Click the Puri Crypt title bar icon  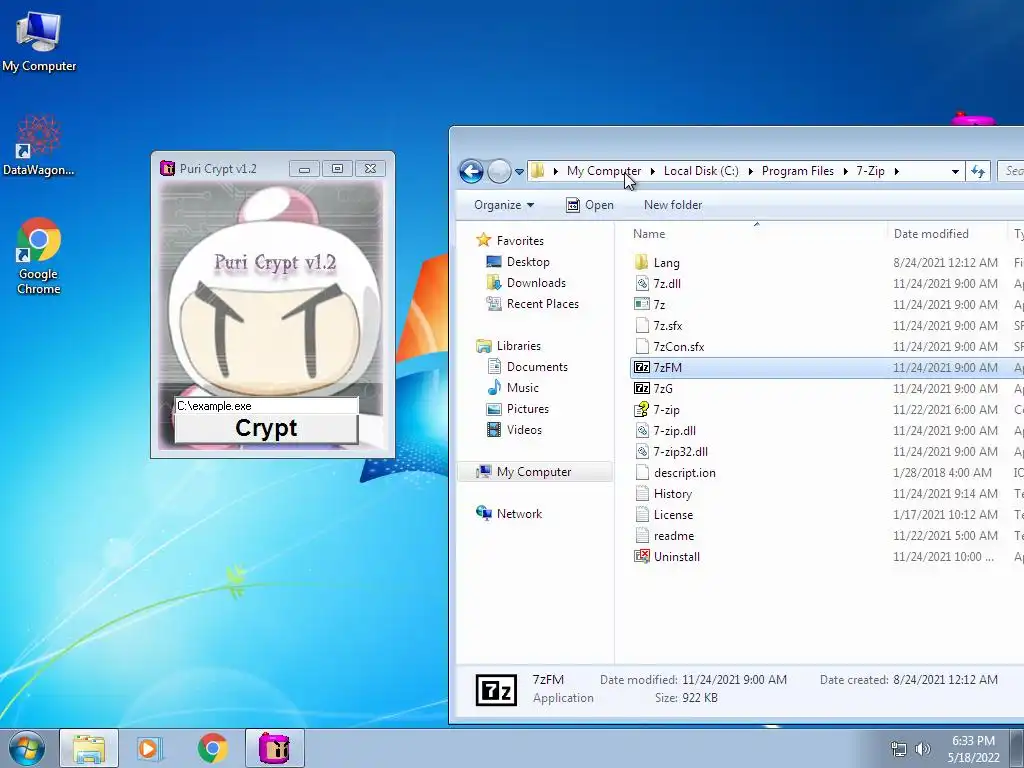[167, 168]
